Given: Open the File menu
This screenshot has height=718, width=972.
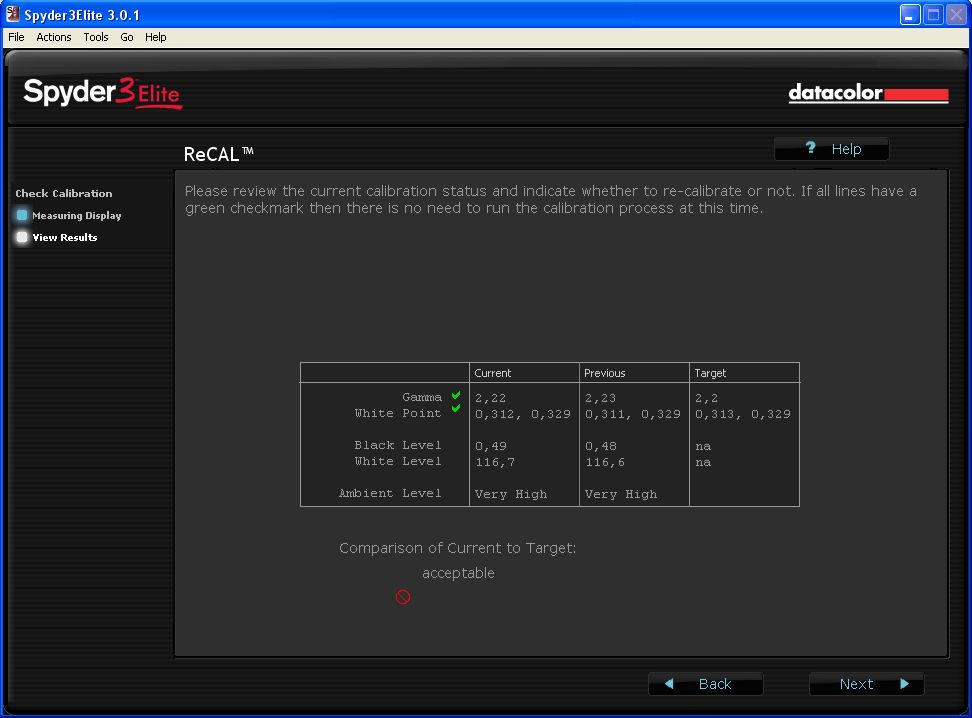Looking at the screenshot, I should coord(16,37).
